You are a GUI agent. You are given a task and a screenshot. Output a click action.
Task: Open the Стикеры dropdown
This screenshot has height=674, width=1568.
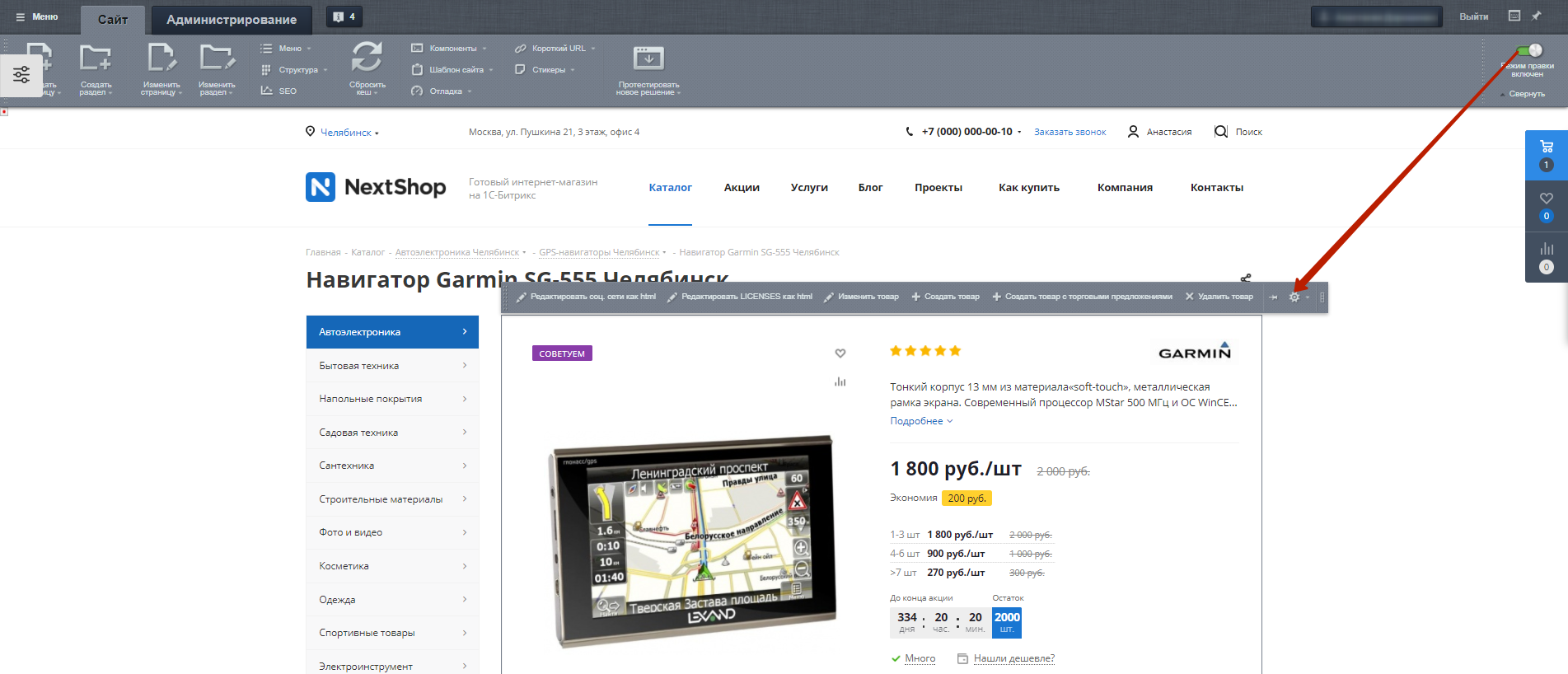tap(545, 70)
